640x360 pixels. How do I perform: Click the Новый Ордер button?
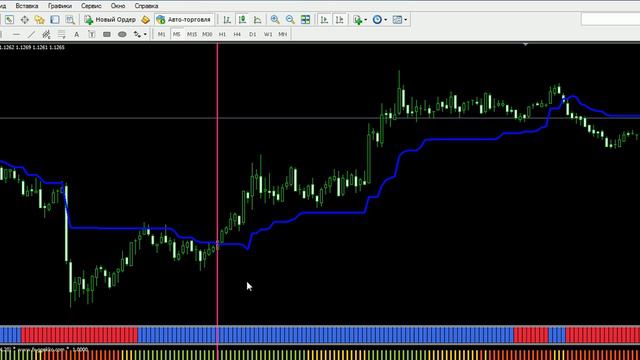point(110,20)
